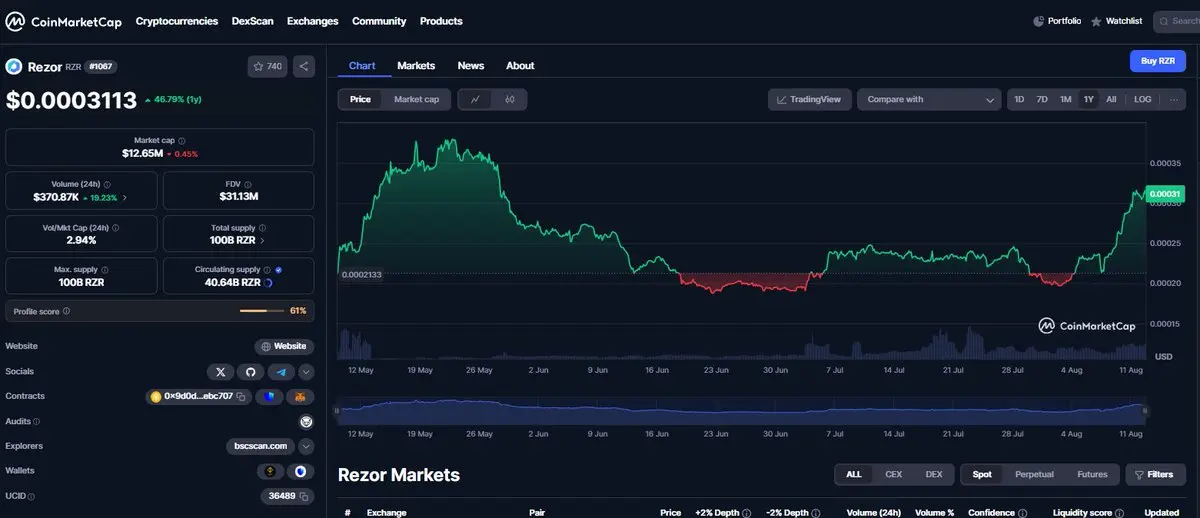The width and height of the screenshot is (1200, 518).
Task: Click the Profile score info icon
Action: (x=67, y=311)
